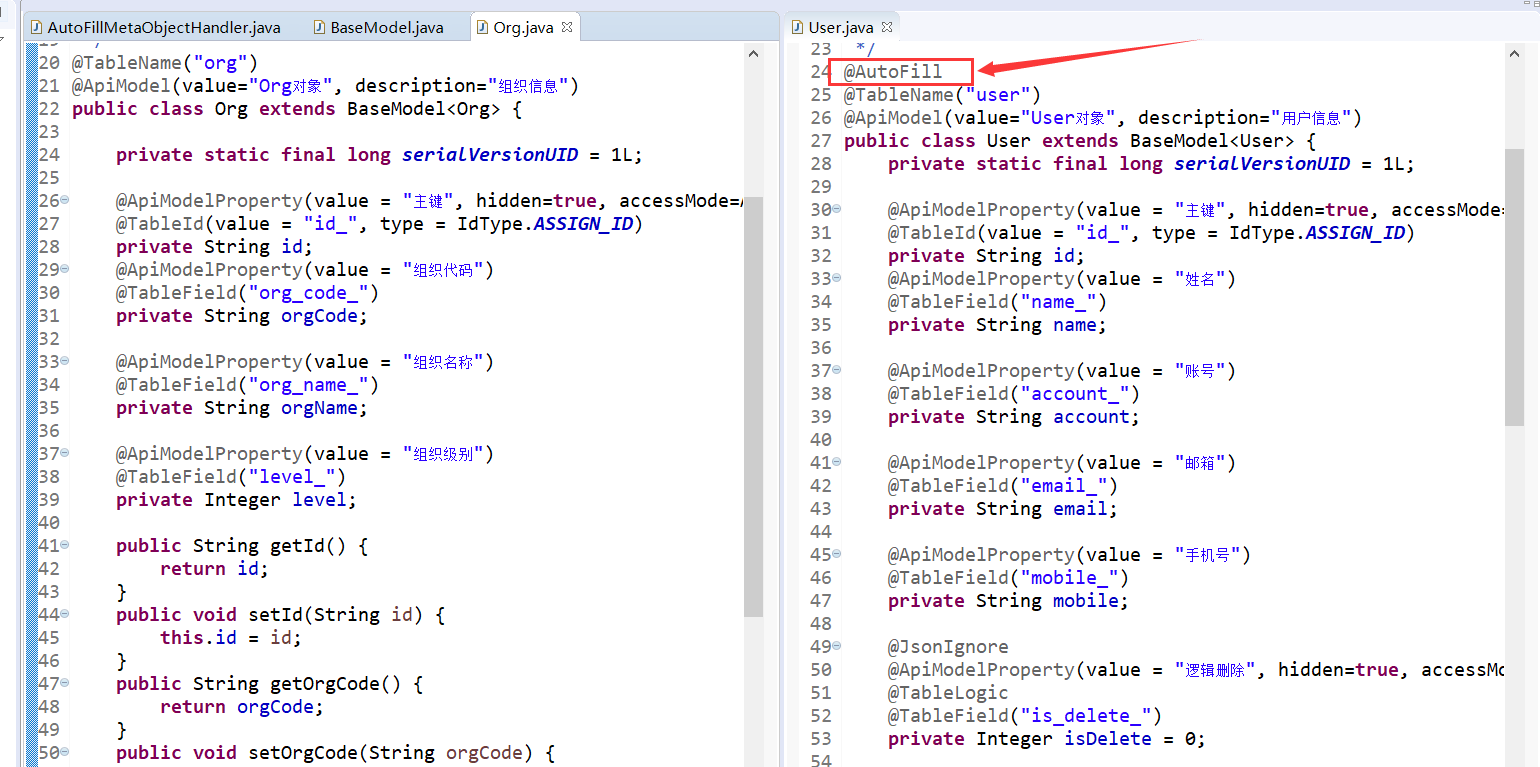Fold the setId method at line 44

coord(65,614)
